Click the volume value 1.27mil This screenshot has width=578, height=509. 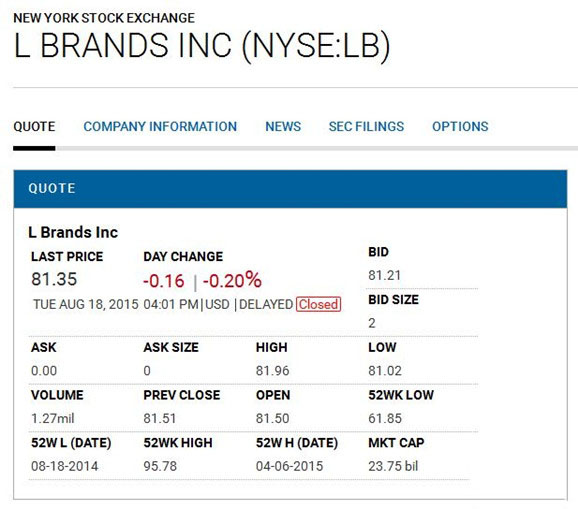pos(53,418)
